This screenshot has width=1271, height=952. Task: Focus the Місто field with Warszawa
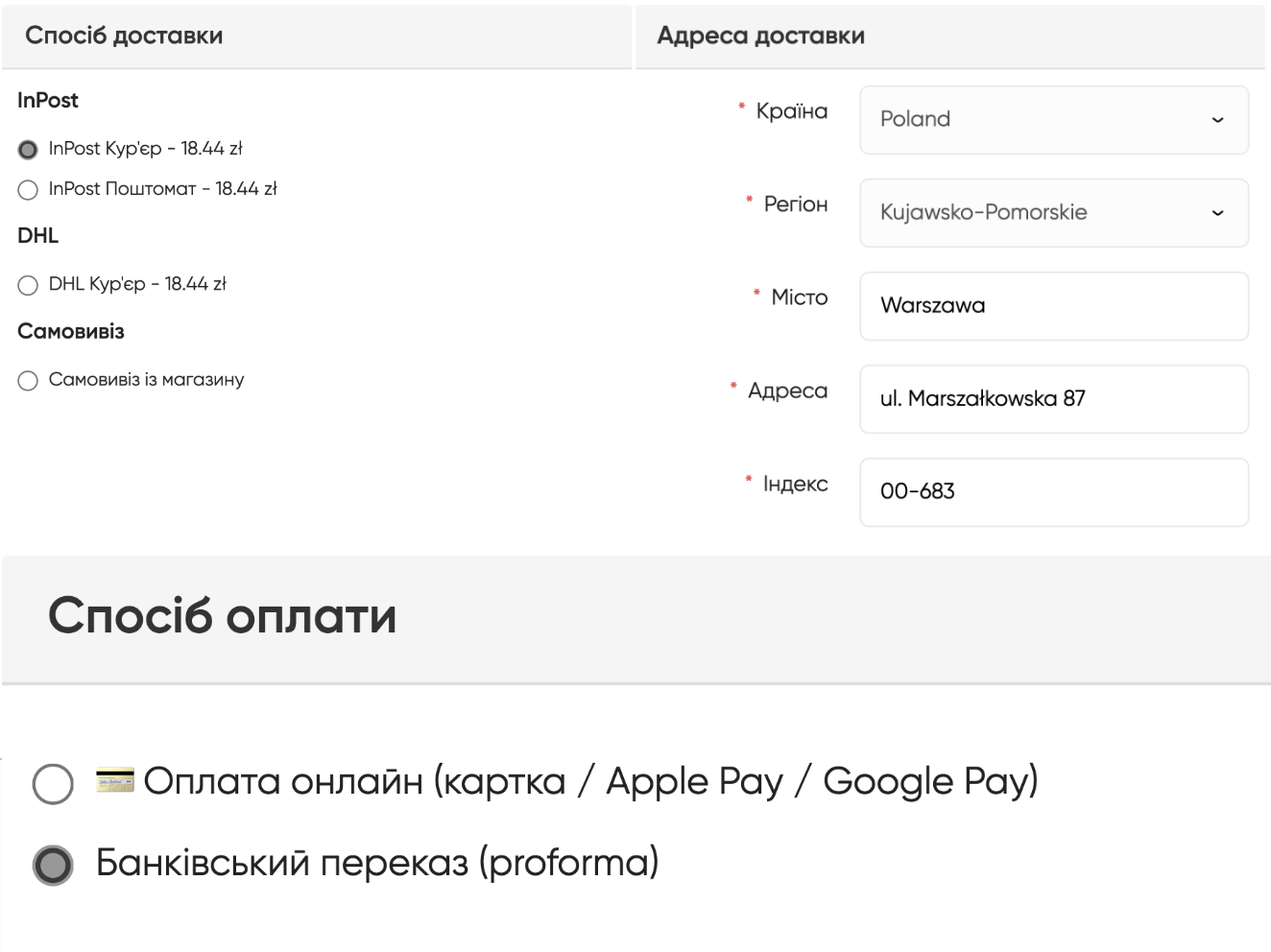[1053, 306]
